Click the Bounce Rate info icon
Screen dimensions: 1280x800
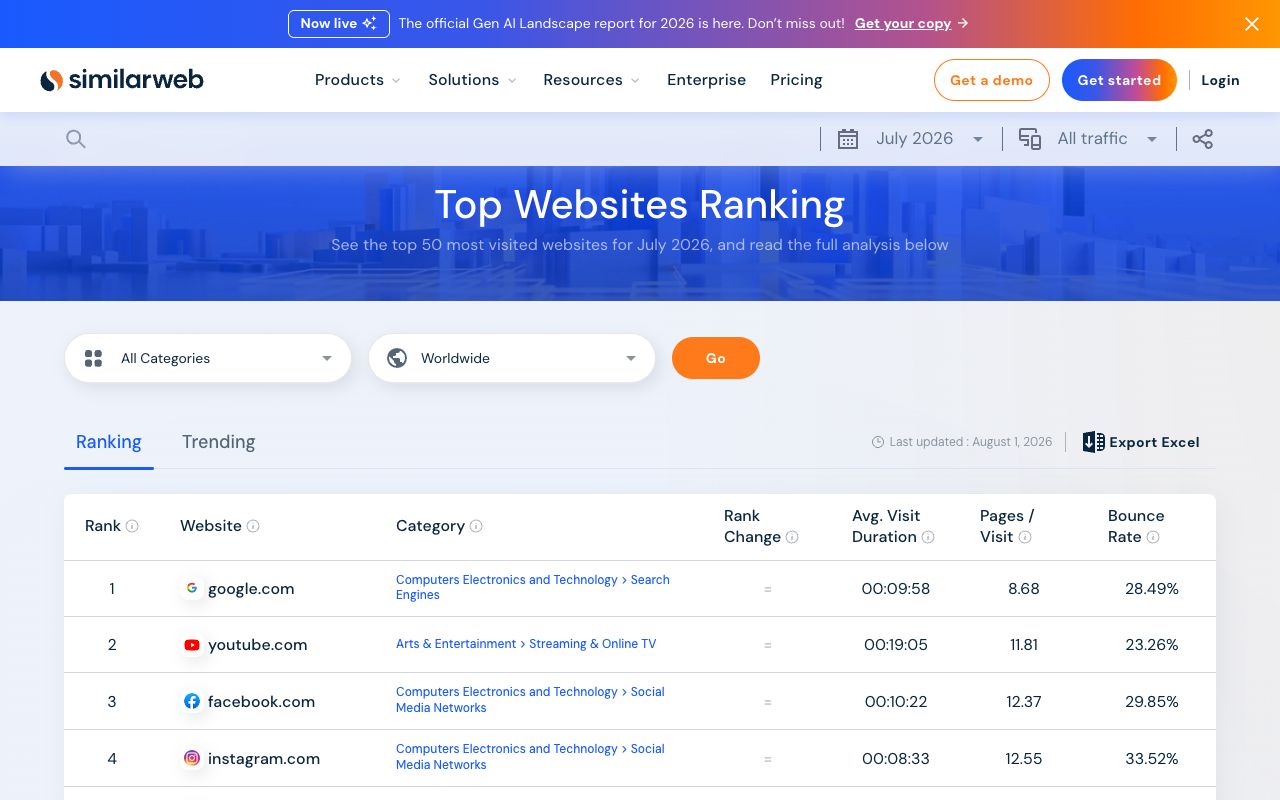click(1153, 537)
